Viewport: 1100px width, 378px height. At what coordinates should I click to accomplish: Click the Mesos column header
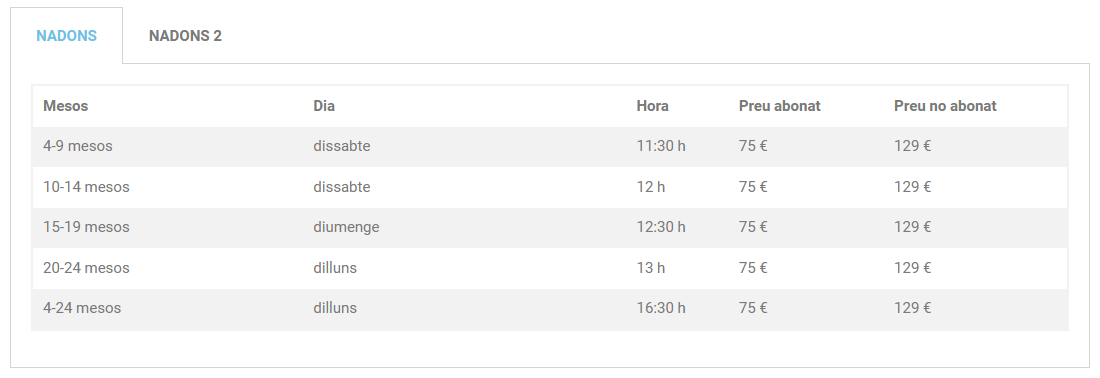(x=65, y=106)
